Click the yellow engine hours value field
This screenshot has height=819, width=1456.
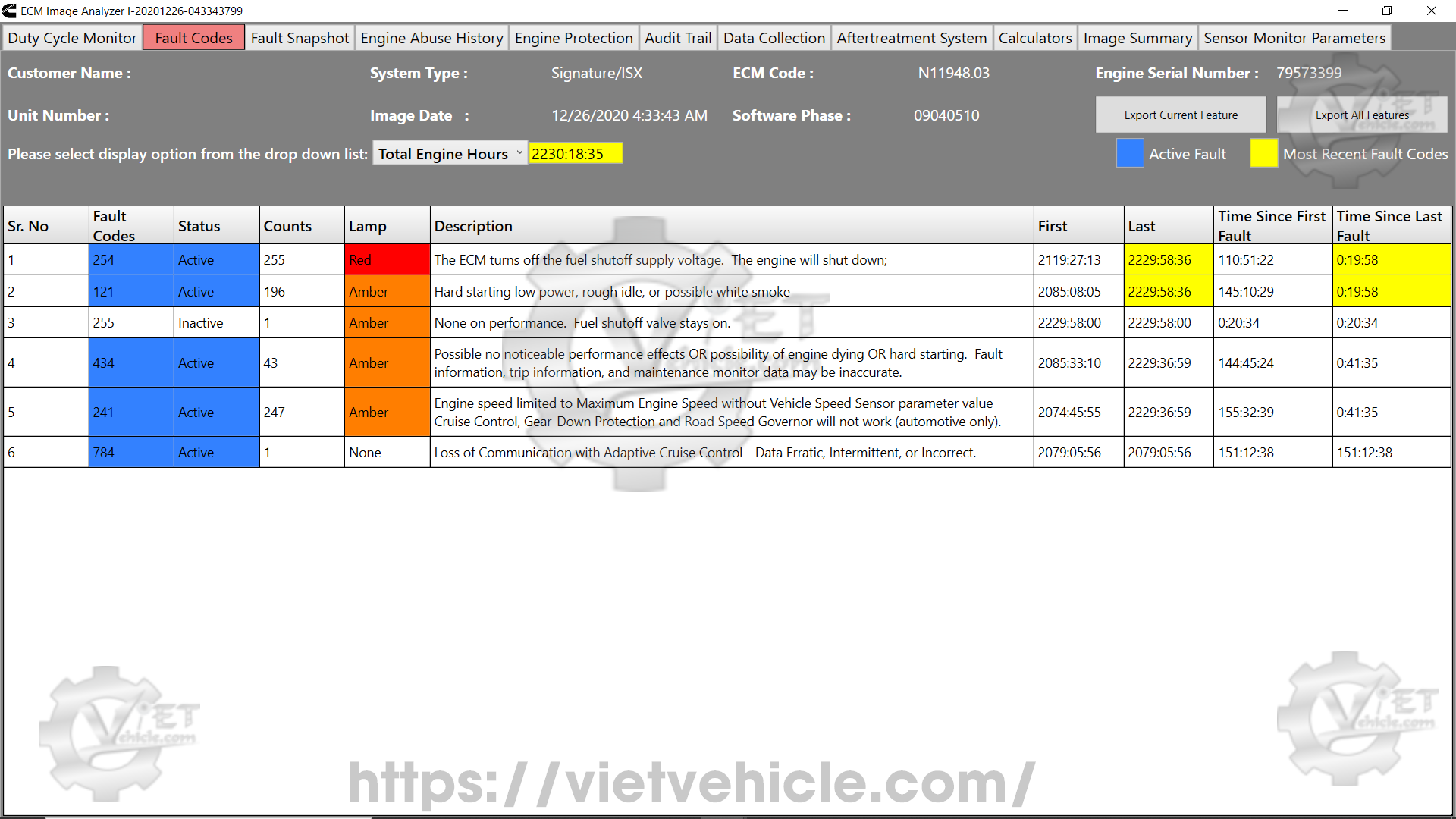click(575, 154)
